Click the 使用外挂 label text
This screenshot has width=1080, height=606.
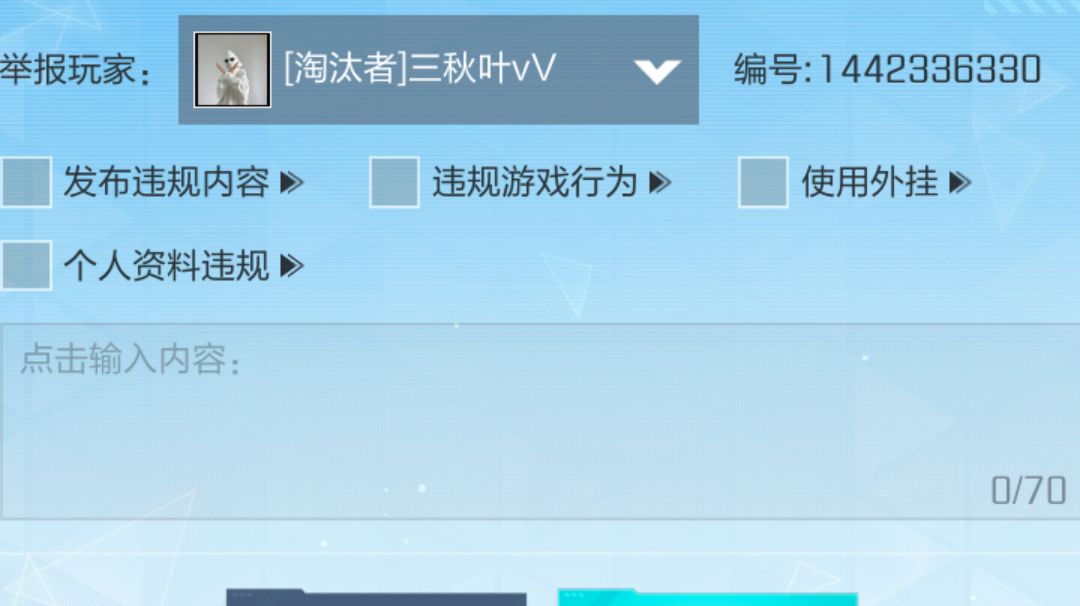[869, 182]
